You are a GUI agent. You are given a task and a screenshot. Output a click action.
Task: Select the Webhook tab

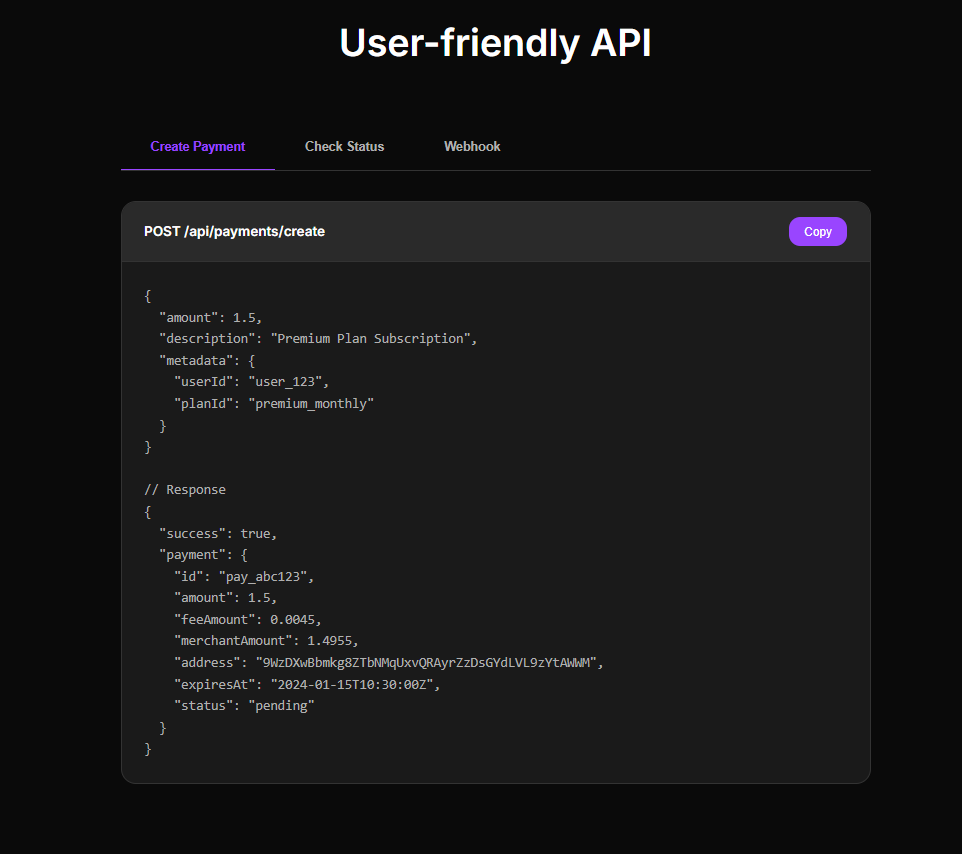(472, 146)
